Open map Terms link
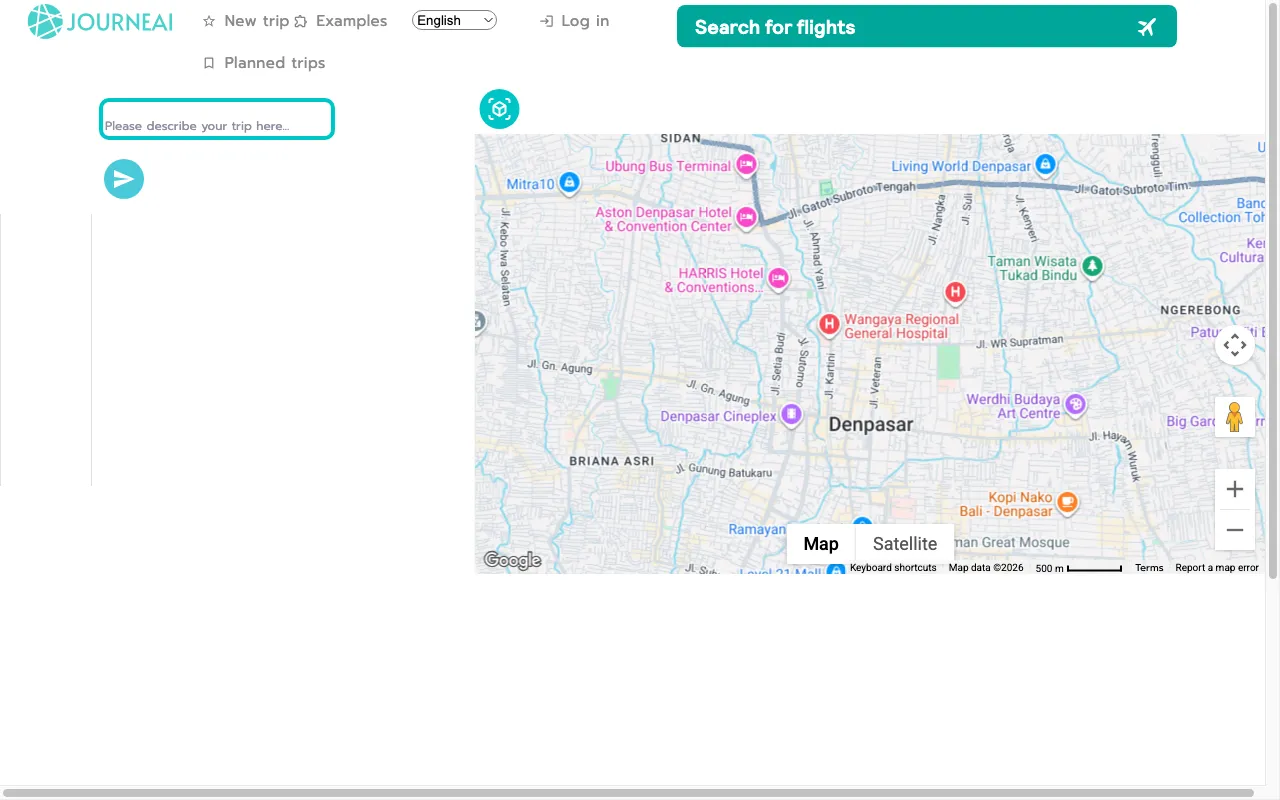 pyautogui.click(x=1149, y=568)
